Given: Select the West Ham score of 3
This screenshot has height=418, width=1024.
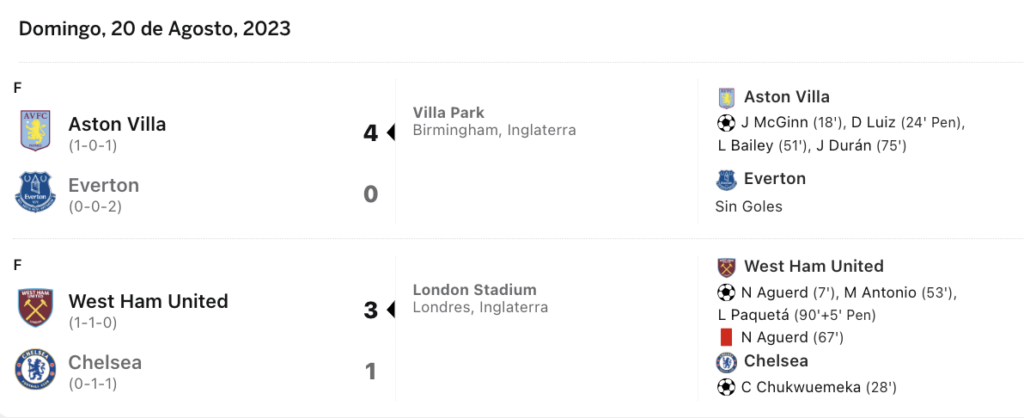Looking at the screenshot, I should point(370,310).
